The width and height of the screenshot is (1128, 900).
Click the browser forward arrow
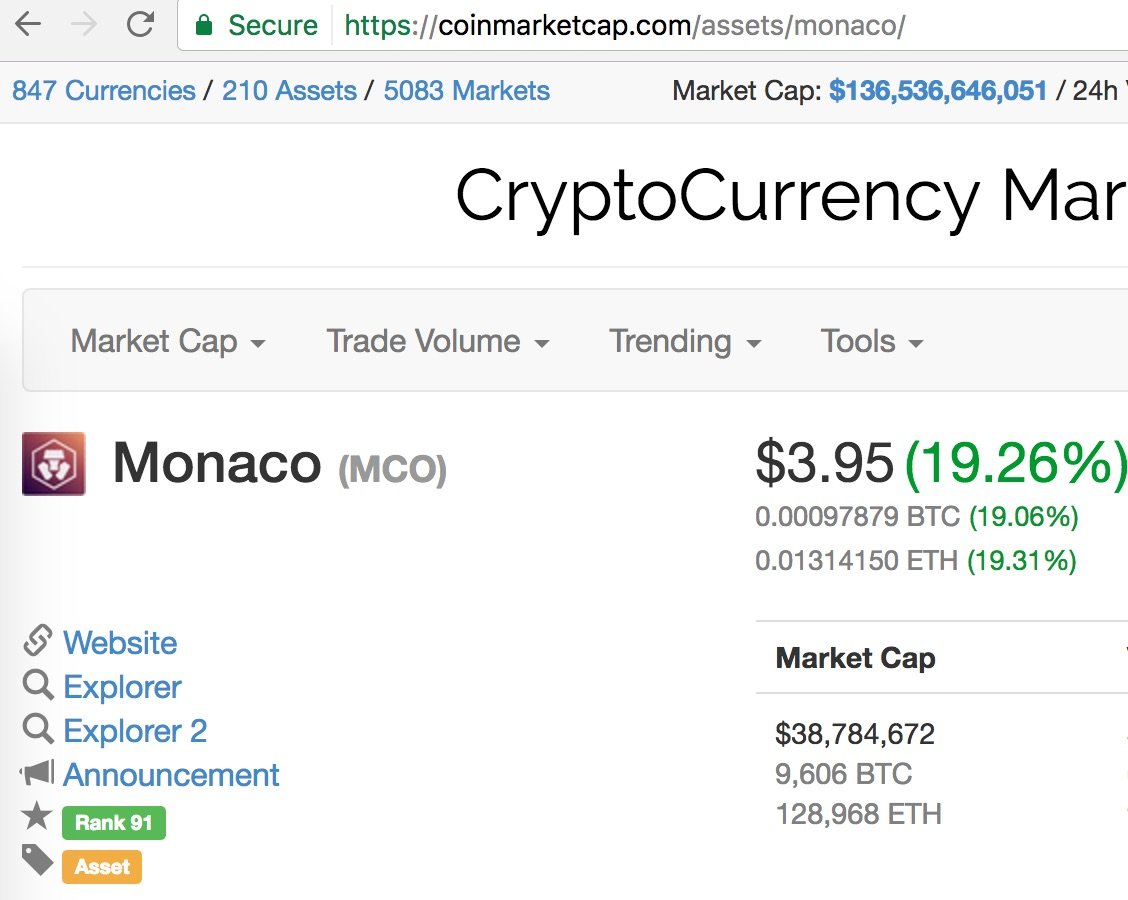84,25
